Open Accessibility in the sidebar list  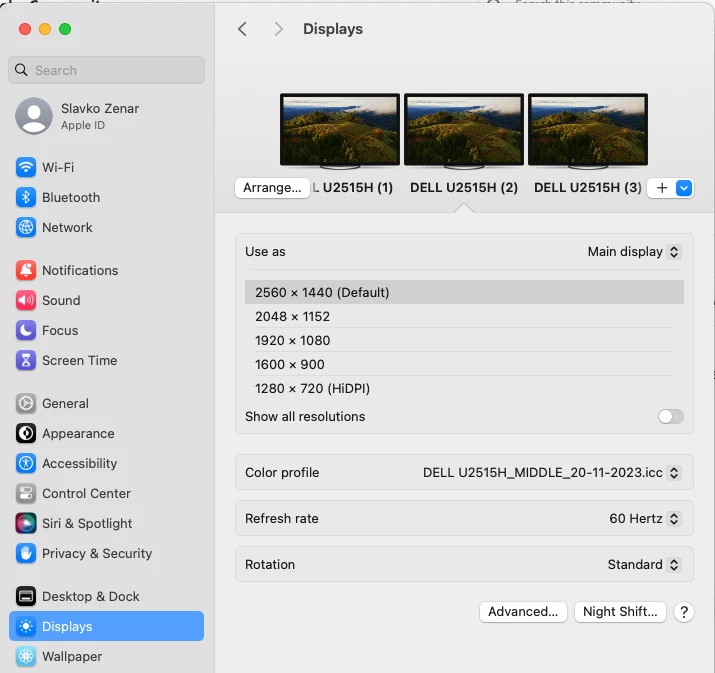[x=106, y=463]
